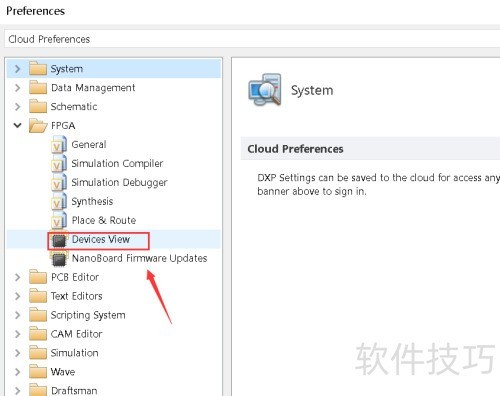Click the Preferences dialog title

[35, 11]
